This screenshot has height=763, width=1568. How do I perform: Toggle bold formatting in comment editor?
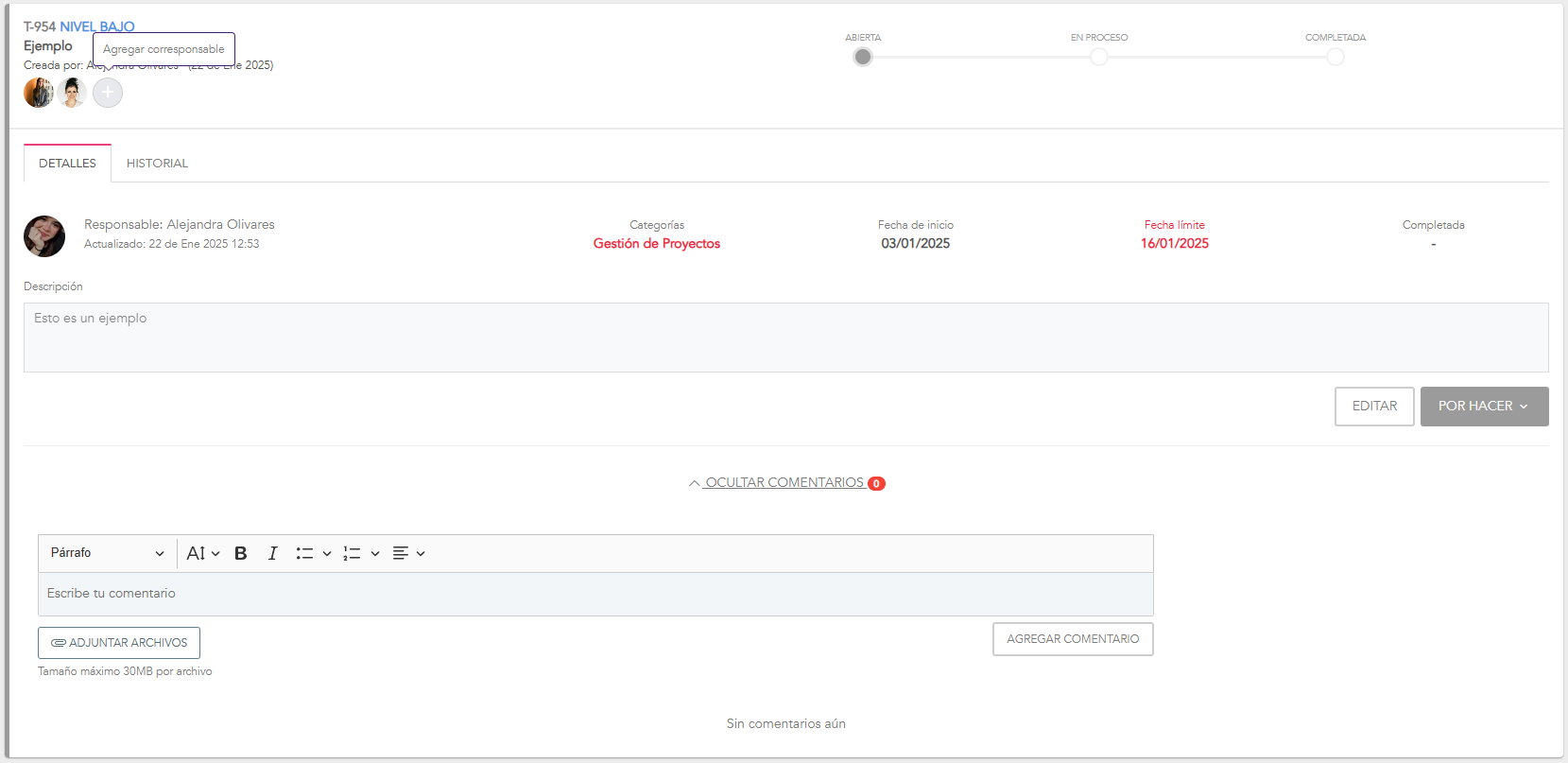tap(241, 553)
